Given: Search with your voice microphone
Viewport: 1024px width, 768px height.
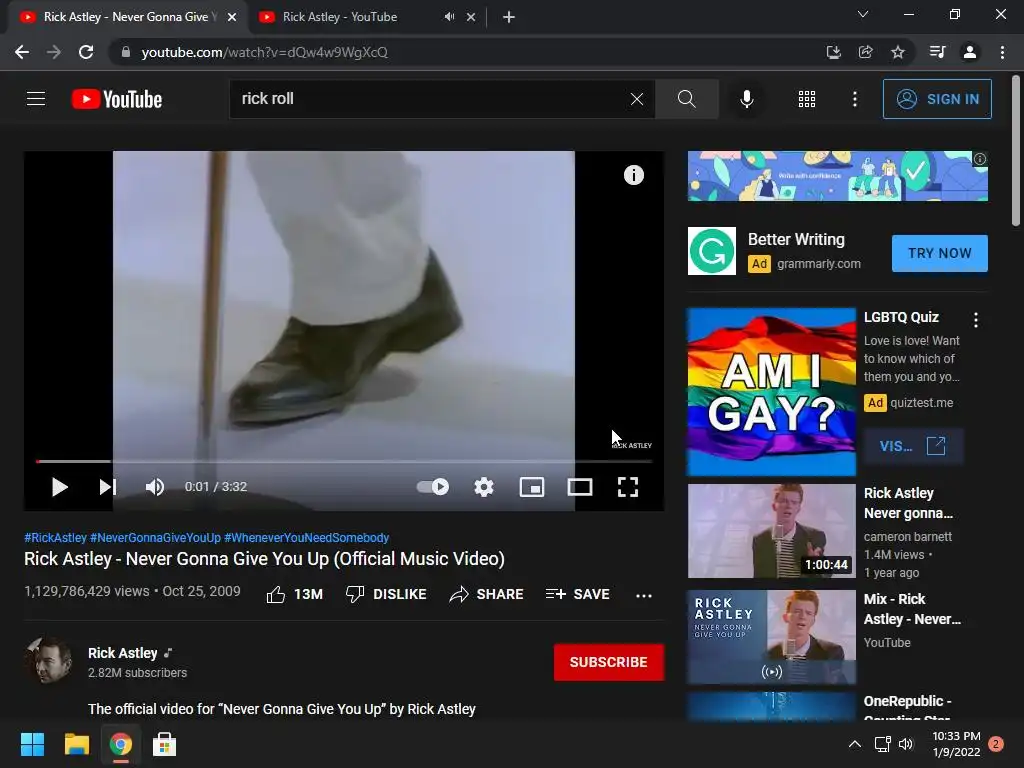Looking at the screenshot, I should coord(746,99).
